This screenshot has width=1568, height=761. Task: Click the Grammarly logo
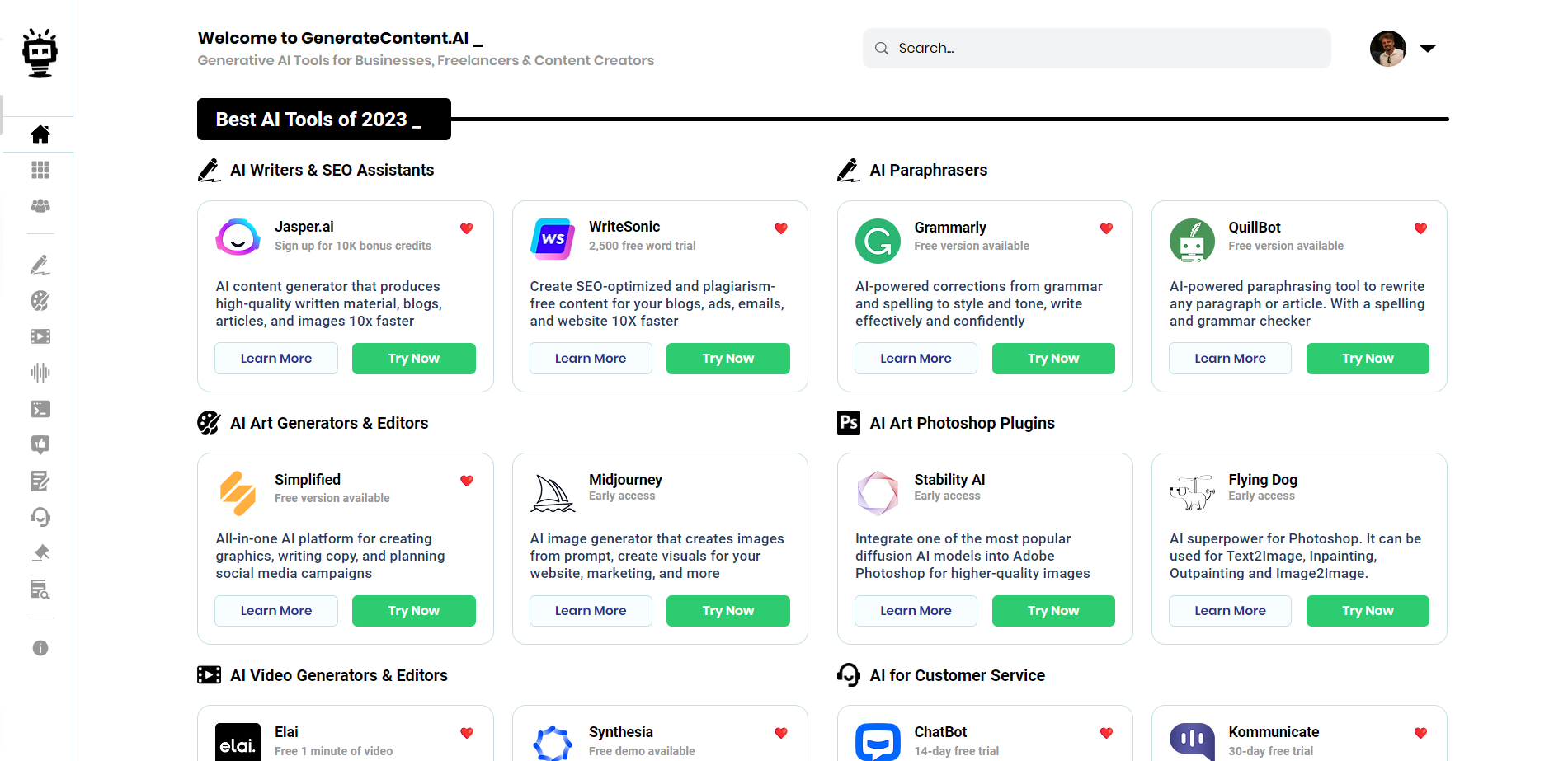(878, 241)
